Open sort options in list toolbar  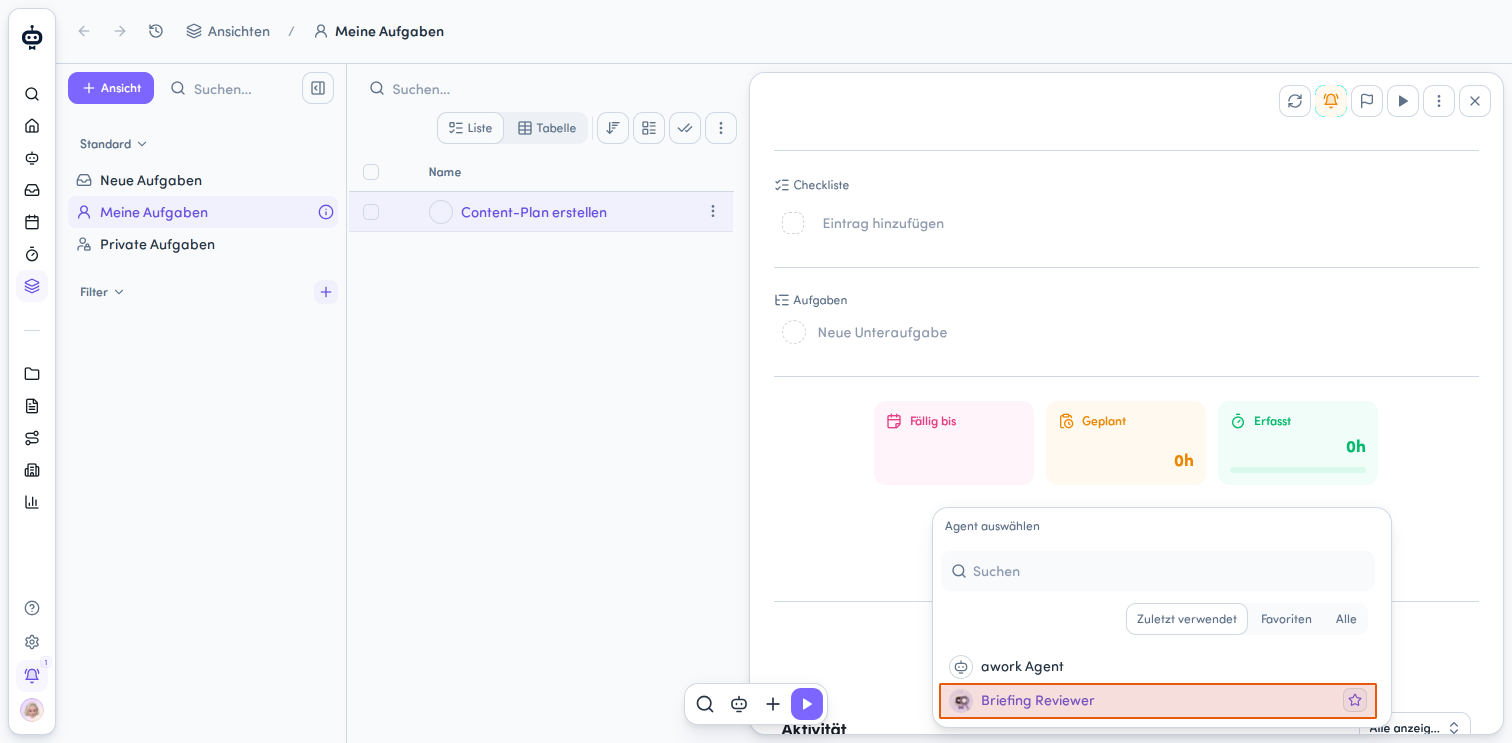click(613, 128)
